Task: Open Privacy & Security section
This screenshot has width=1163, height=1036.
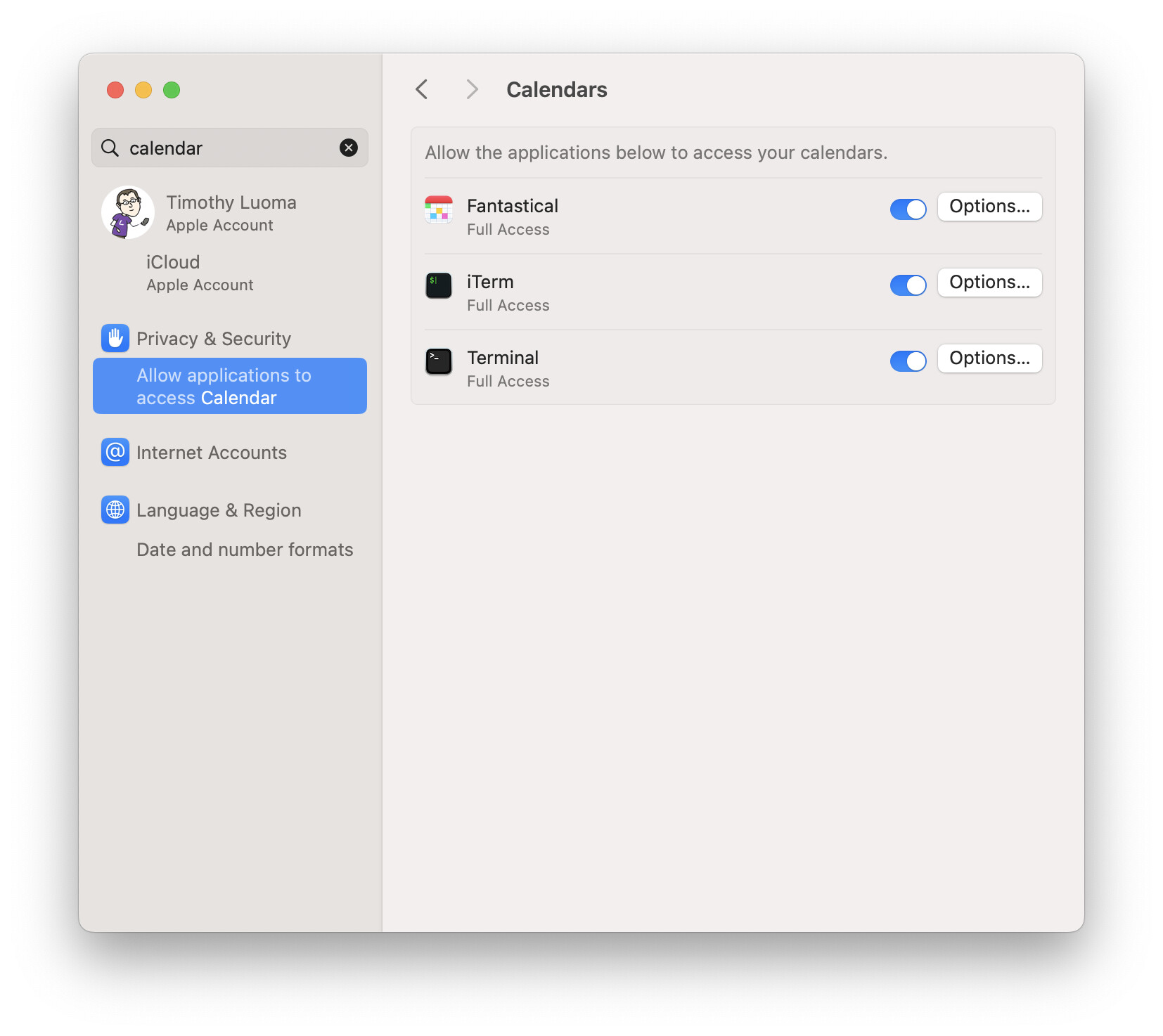Action: point(230,338)
